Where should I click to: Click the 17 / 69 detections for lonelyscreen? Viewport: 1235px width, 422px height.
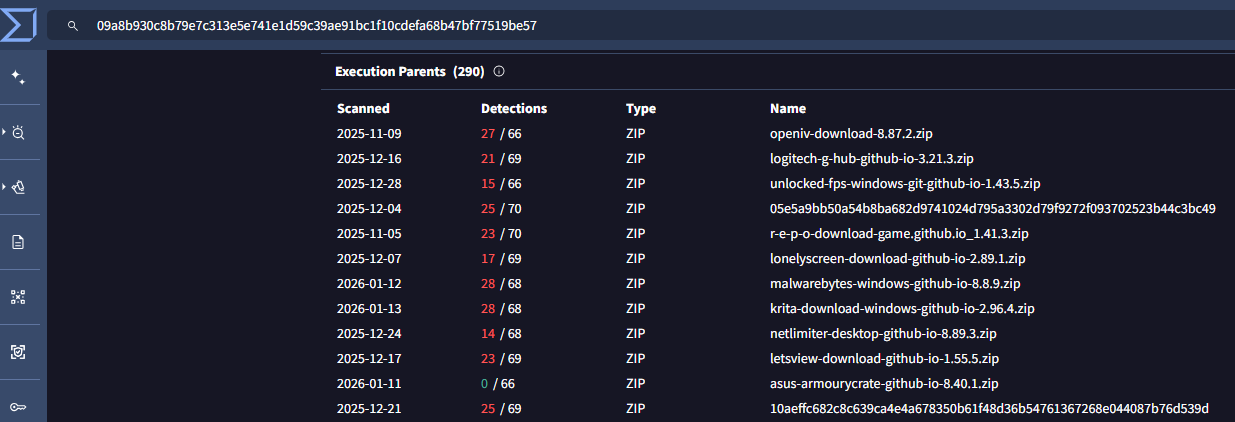501,258
